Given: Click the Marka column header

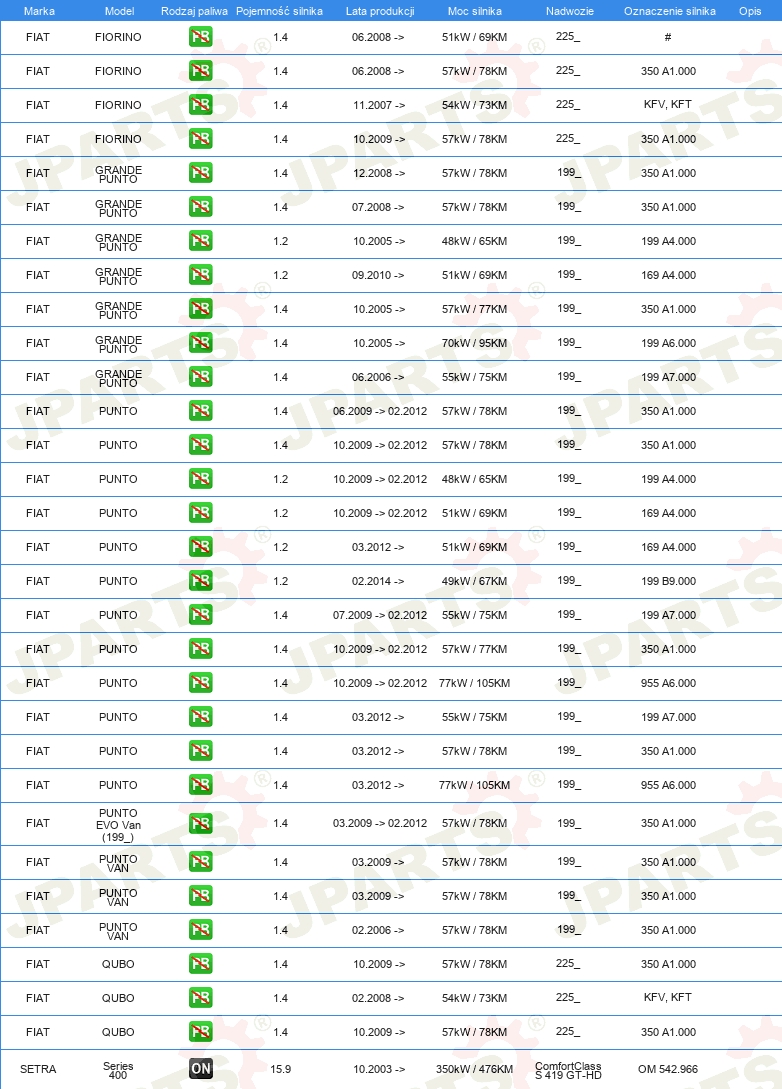Looking at the screenshot, I should click(39, 11).
